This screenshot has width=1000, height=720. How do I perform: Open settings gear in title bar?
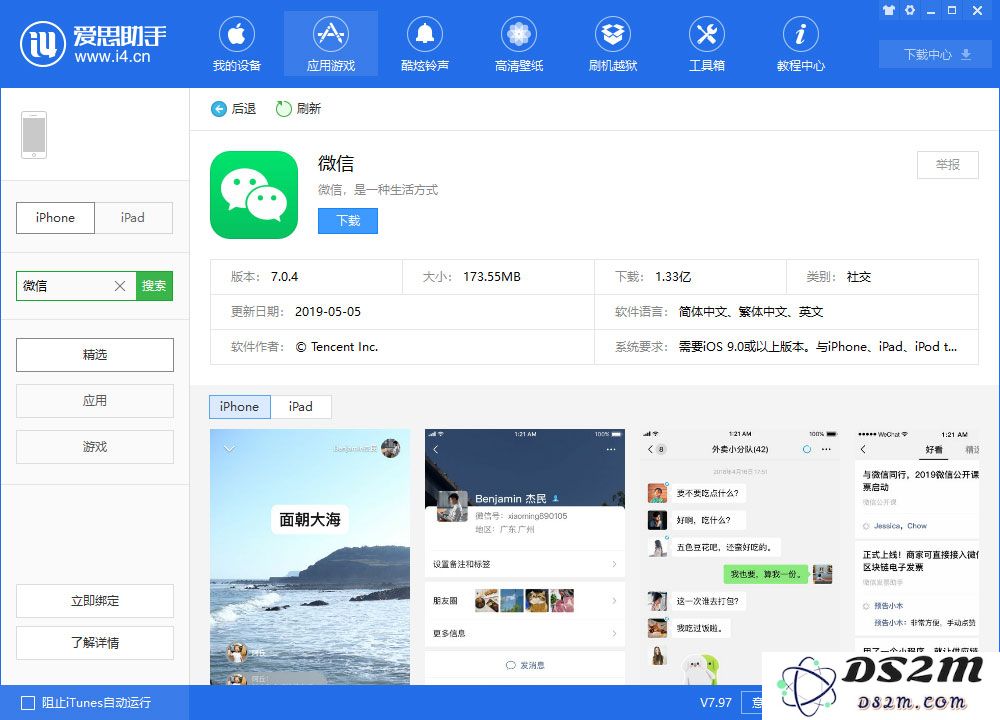pos(910,10)
